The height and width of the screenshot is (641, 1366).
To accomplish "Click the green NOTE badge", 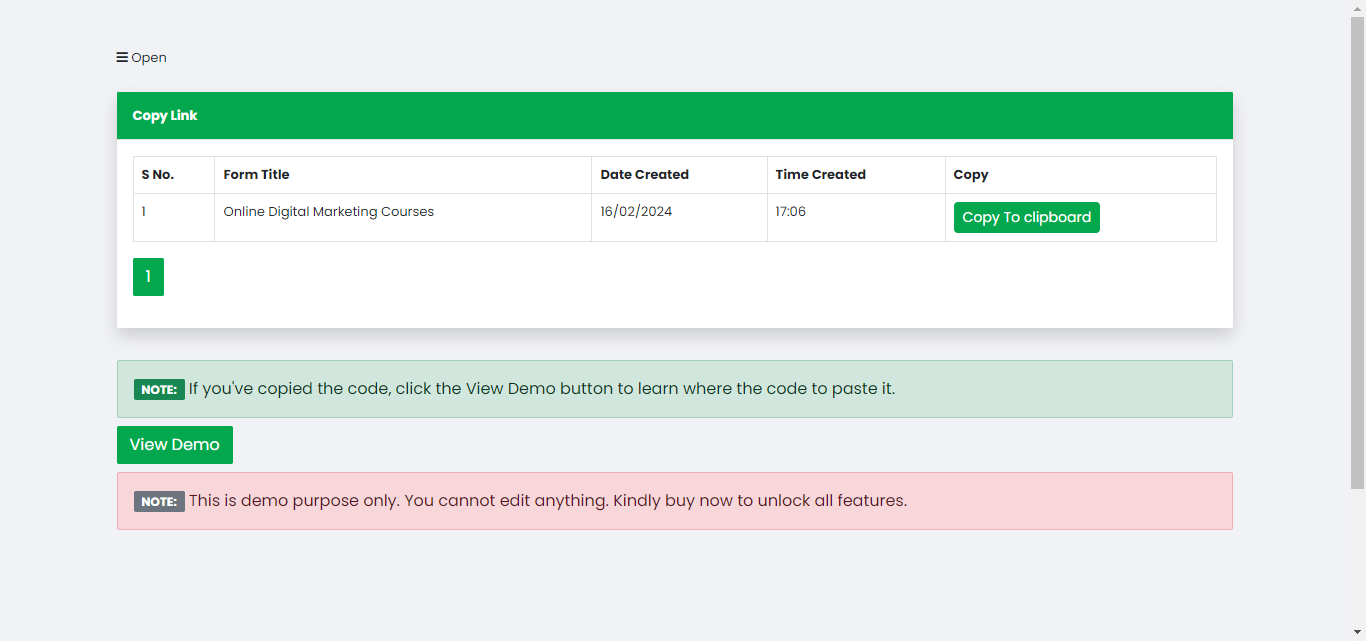I will pyautogui.click(x=159, y=390).
